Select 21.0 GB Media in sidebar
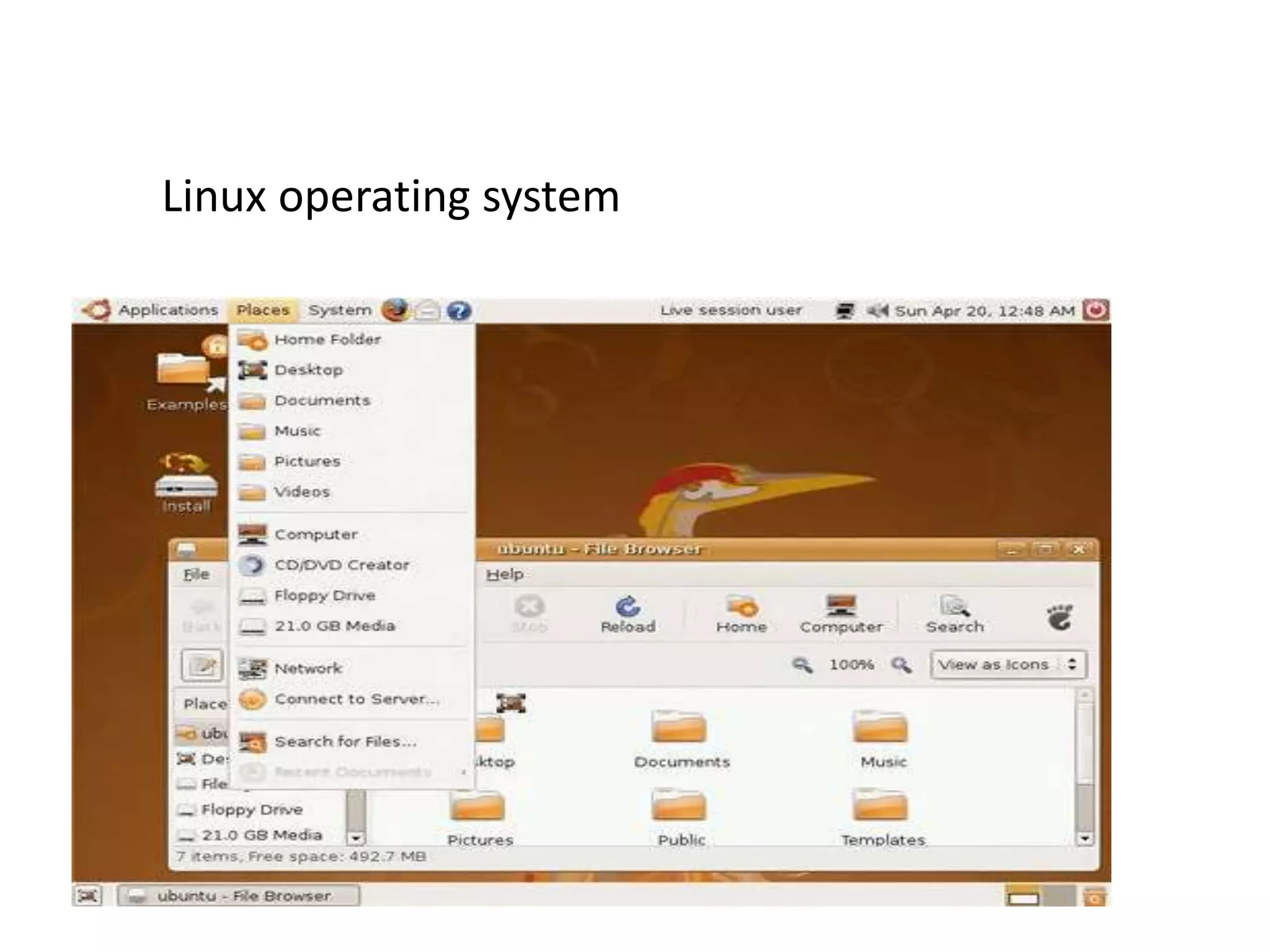 pos(252,835)
